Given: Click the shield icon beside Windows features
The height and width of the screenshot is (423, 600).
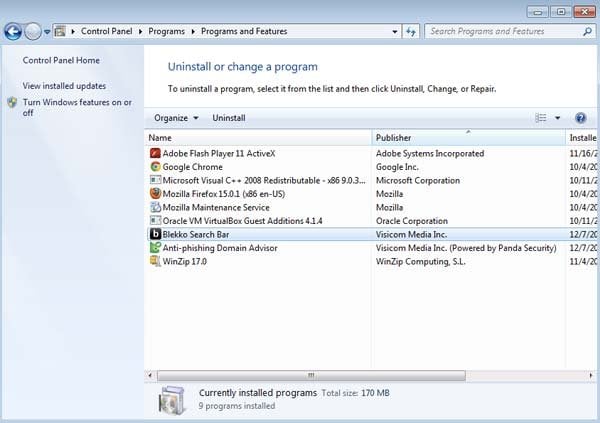Looking at the screenshot, I should 12,102.
